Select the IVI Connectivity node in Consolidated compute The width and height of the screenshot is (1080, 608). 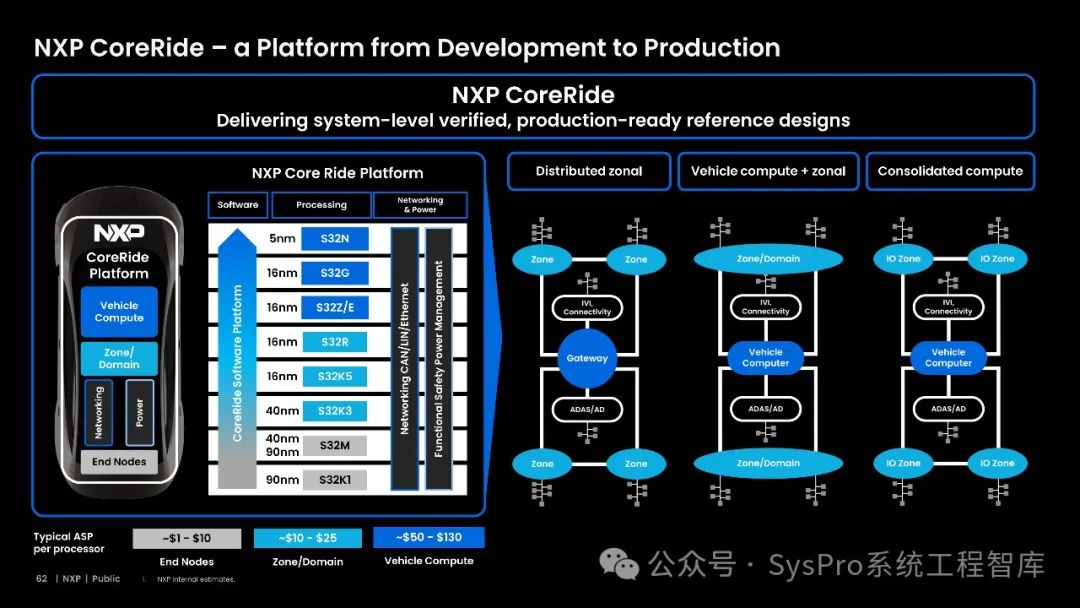pos(948,307)
